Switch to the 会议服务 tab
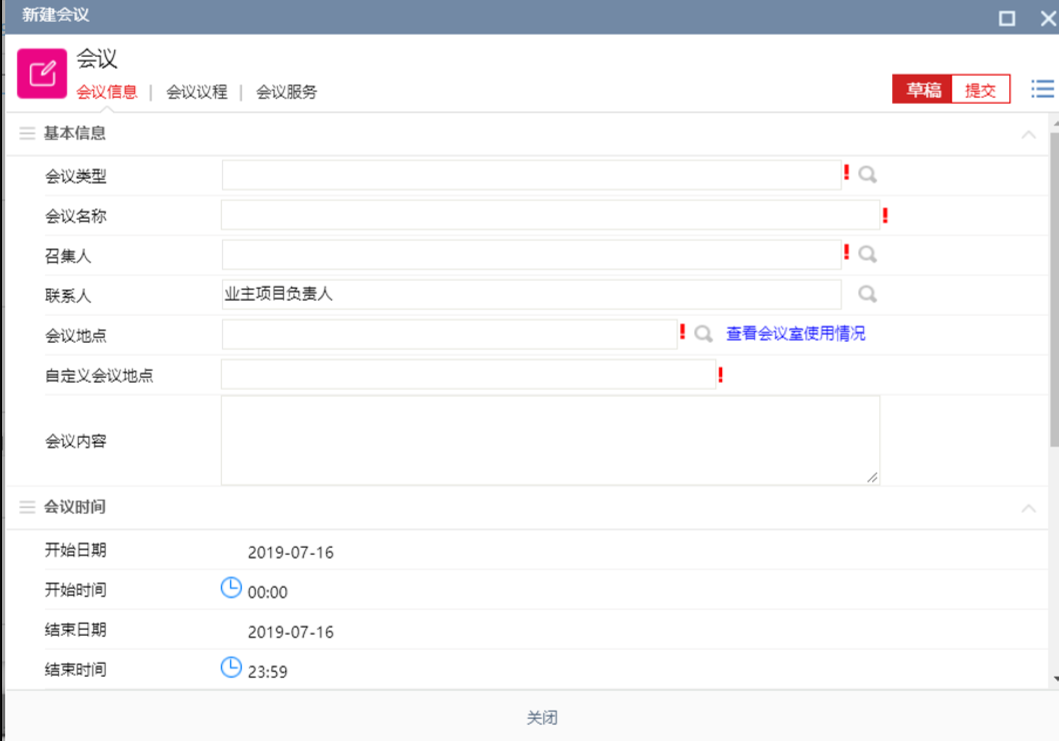 [x=286, y=92]
